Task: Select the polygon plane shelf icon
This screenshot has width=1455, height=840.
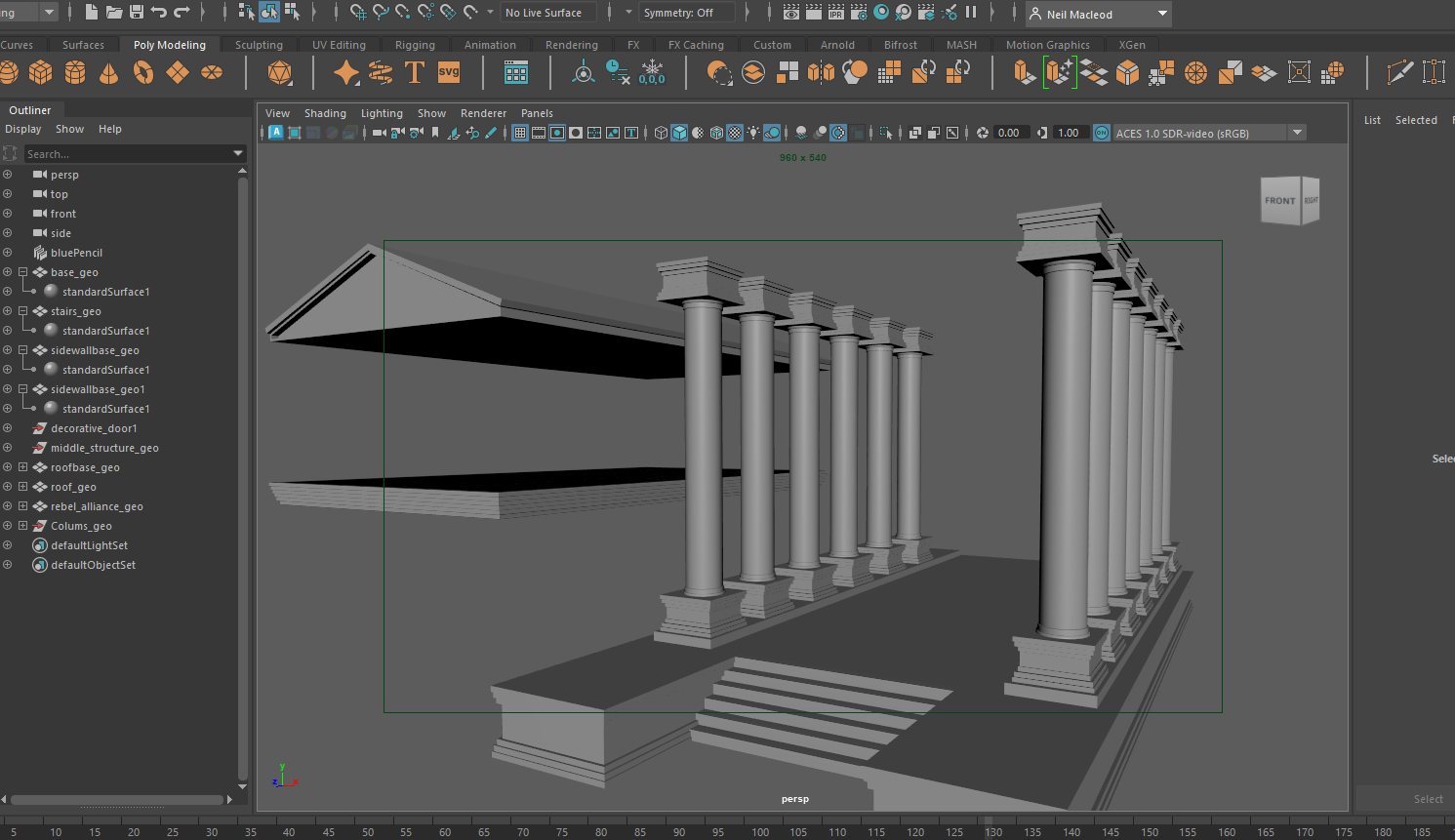Action: (x=178, y=72)
